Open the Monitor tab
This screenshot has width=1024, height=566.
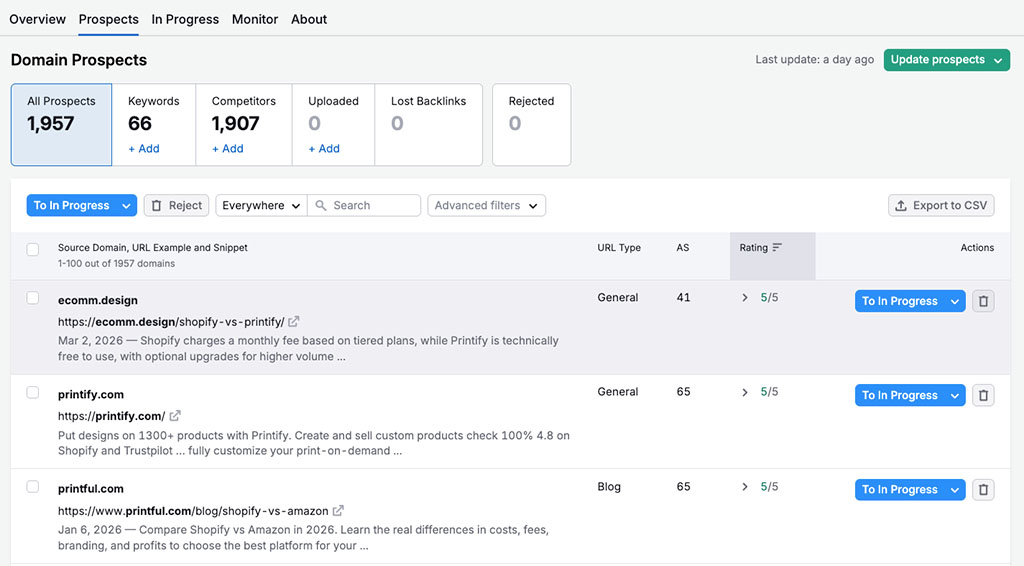[x=255, y=20]
